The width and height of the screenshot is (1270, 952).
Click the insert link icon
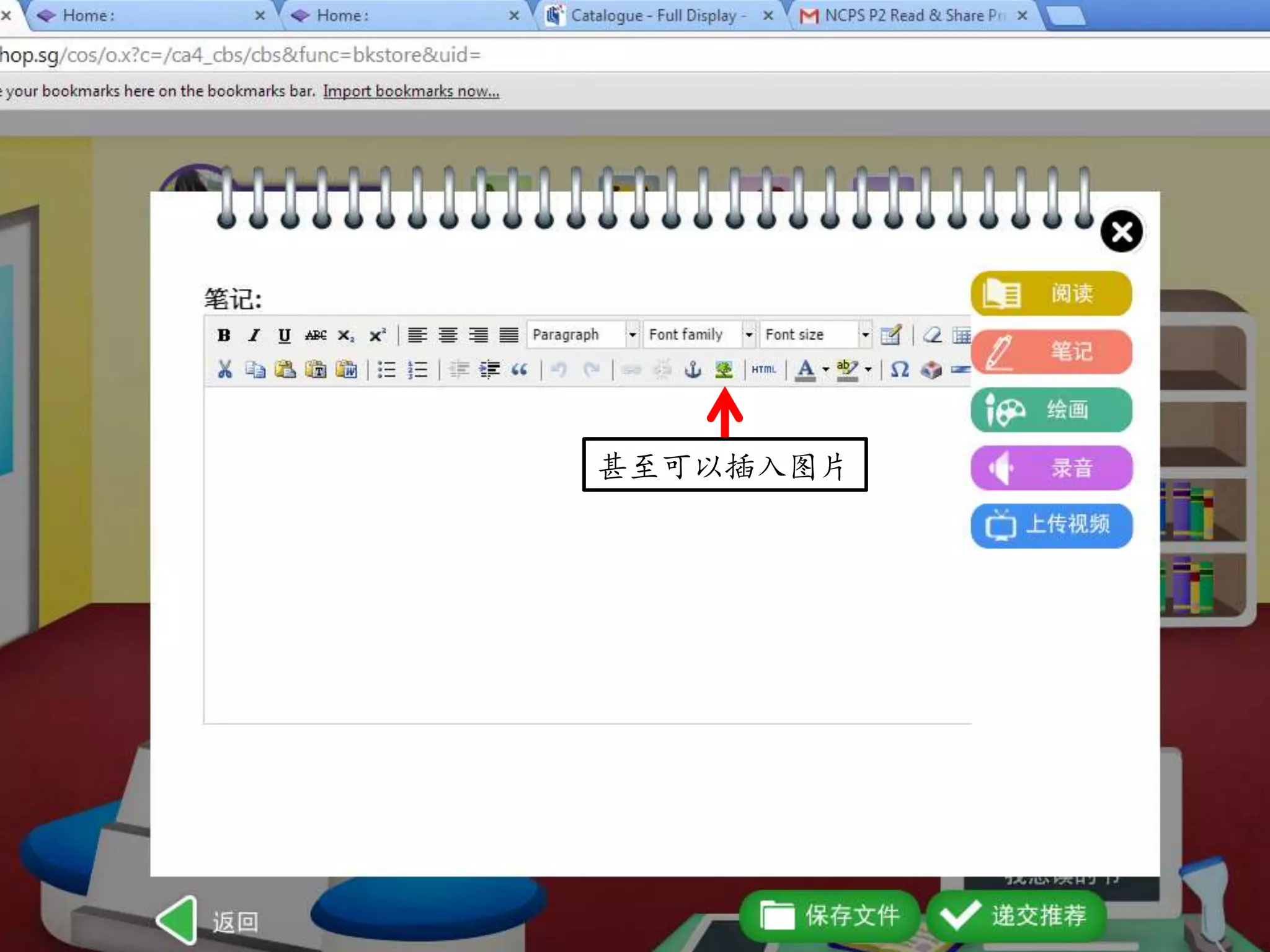coord(631,370)
